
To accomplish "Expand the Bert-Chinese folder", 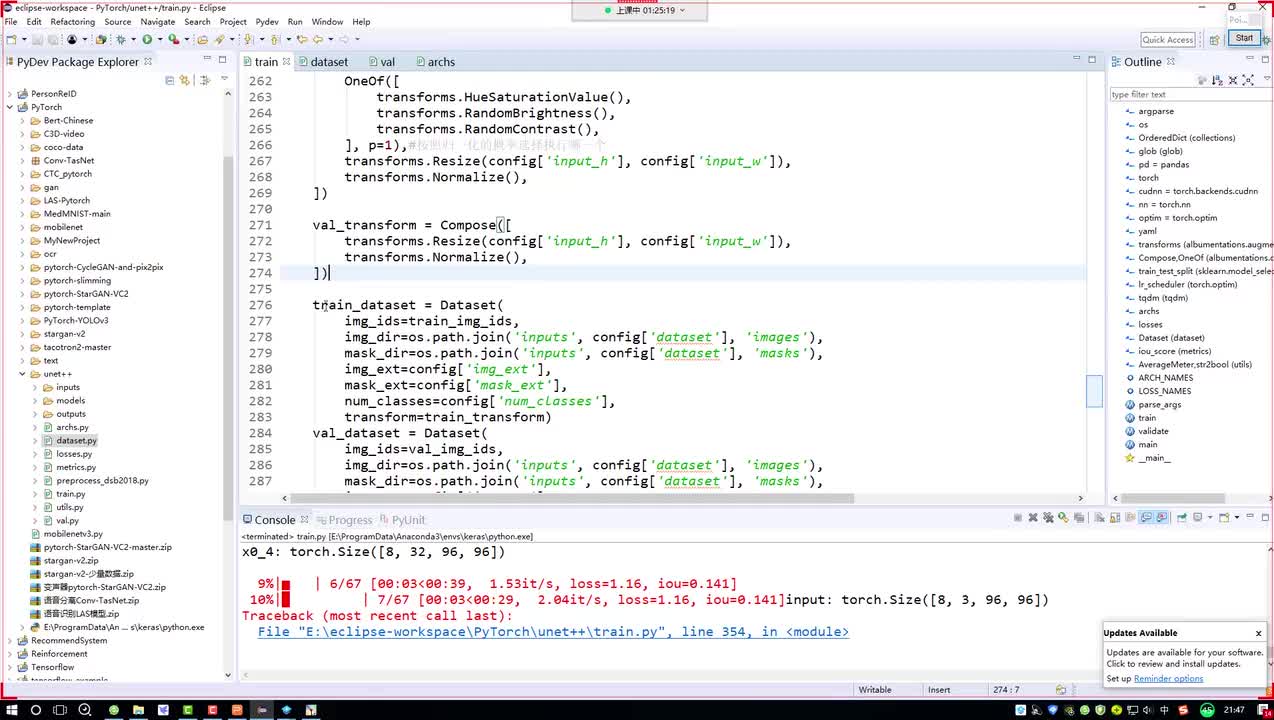I will click(x=23, y=120).
